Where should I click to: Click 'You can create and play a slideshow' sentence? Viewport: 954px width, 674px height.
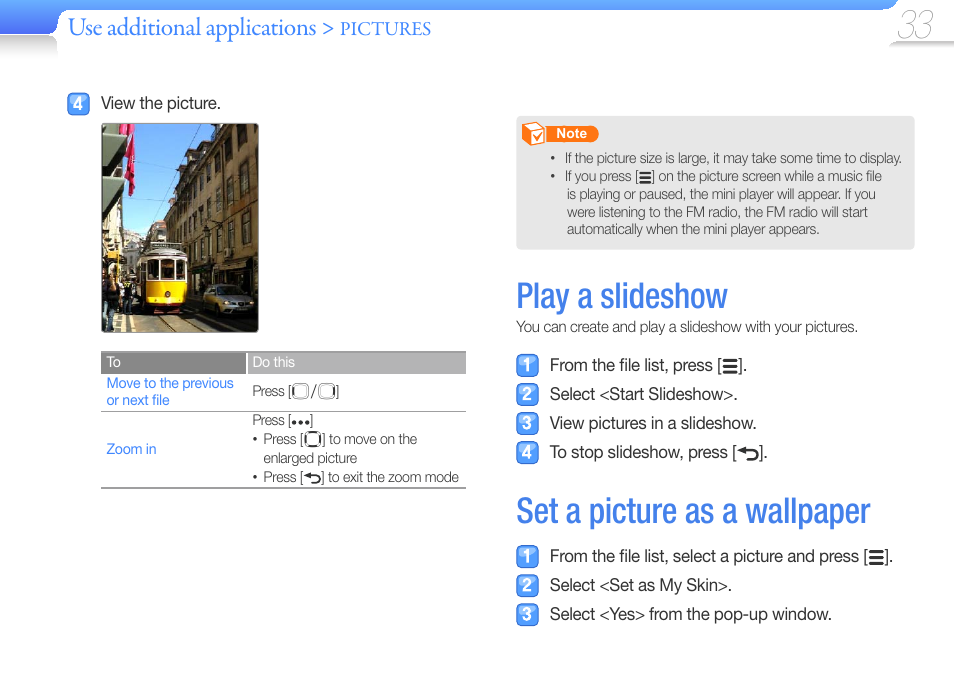click(687, 327)
